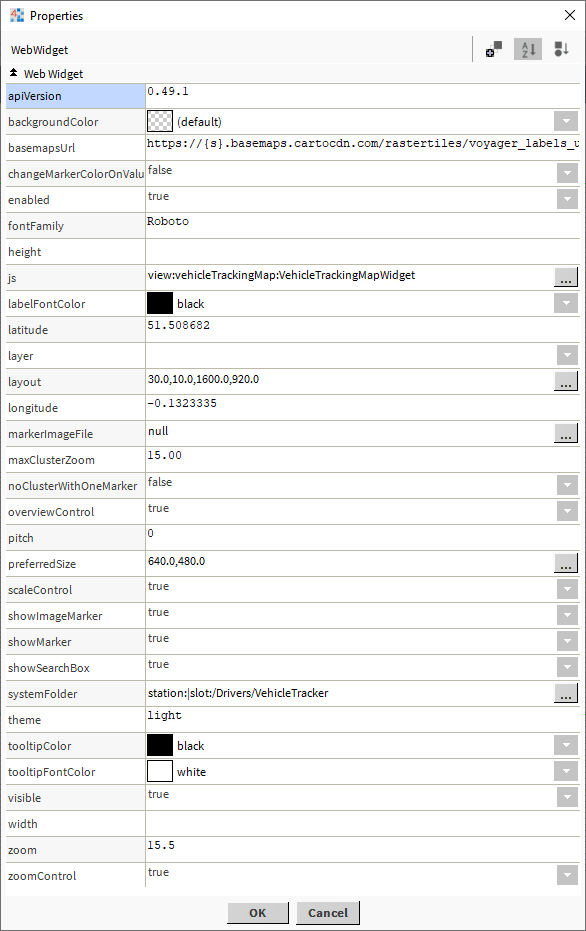Viewport: 586px width, 931px height.
Task: Open the preferredSize editor ellipsis
Action: coord(566,563)
